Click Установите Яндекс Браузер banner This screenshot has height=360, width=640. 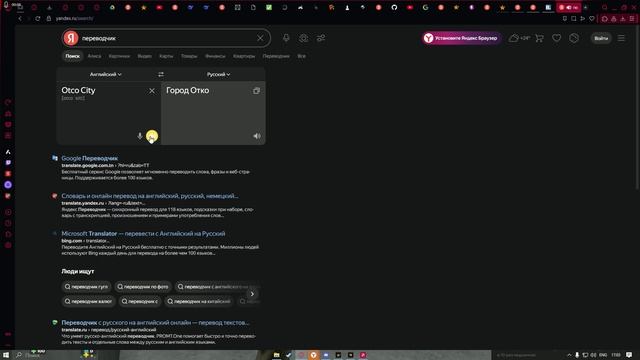click(461, 38)
